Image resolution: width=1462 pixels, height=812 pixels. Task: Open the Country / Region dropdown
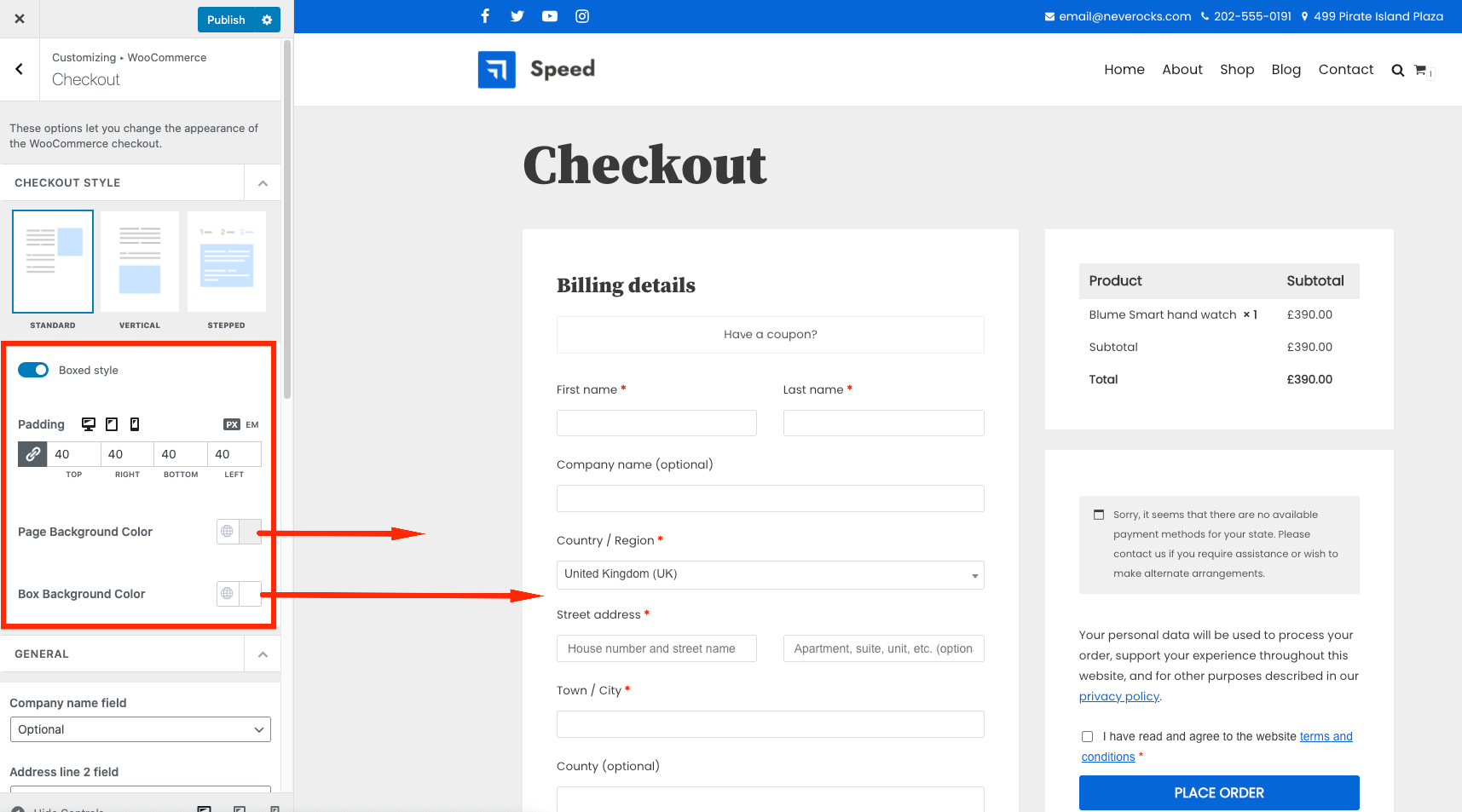pos(770,574)
